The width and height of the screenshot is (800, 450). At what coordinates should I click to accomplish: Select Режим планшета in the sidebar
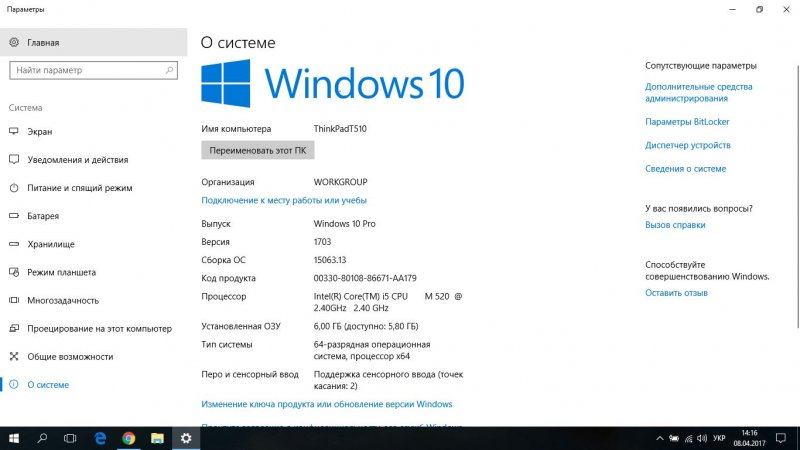click(62, 272)
